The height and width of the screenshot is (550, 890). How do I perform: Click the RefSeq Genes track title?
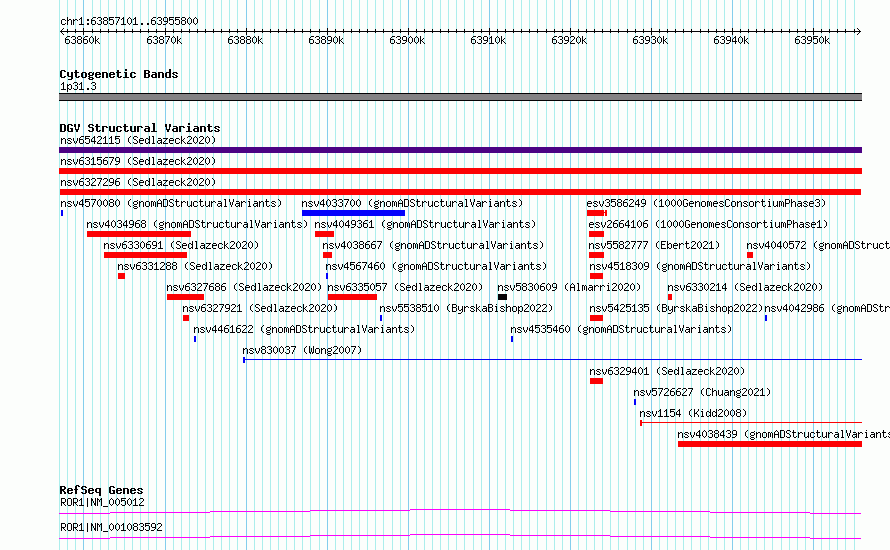click(101, 490)
